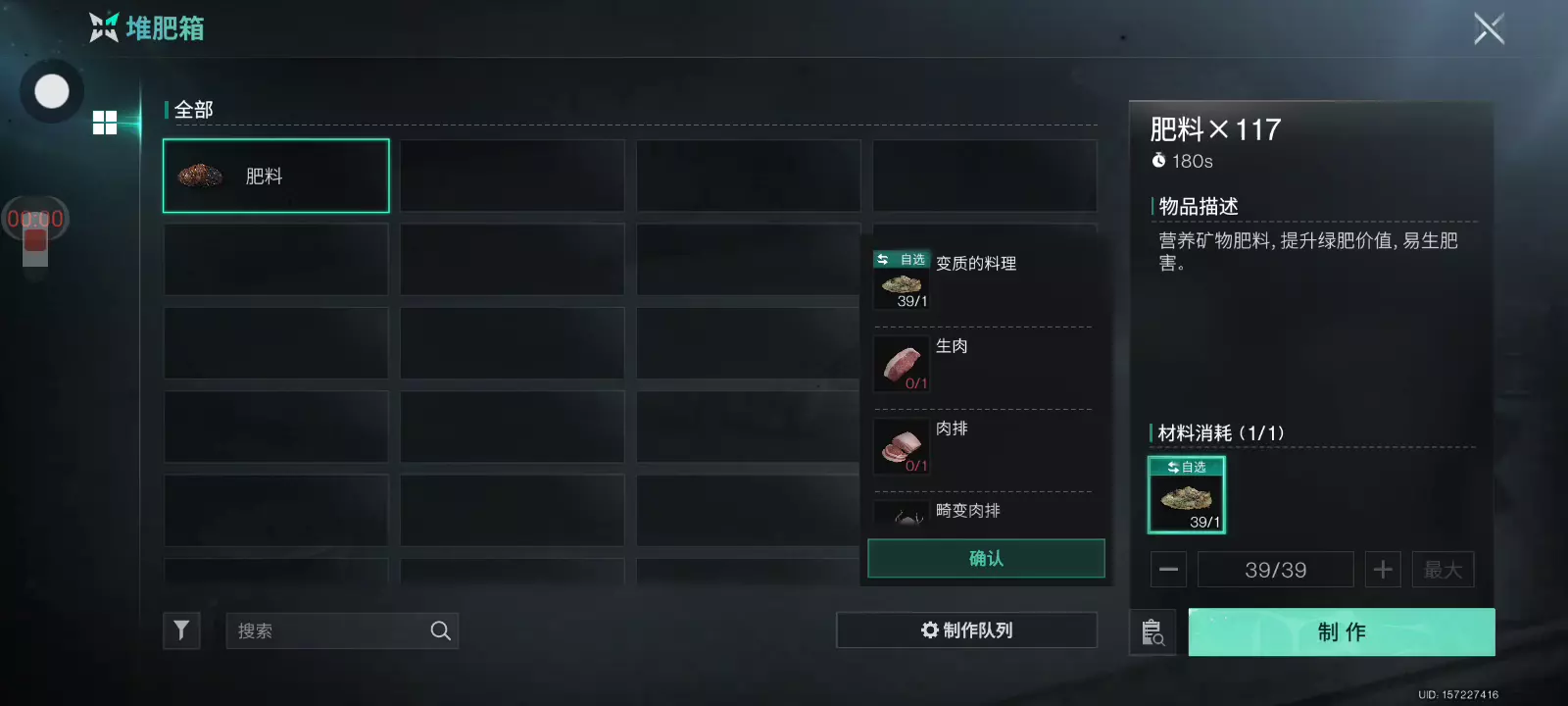Click the gear icon on 制作队列
Viewport: 1568px width, 706px height.
pos(930,630)
